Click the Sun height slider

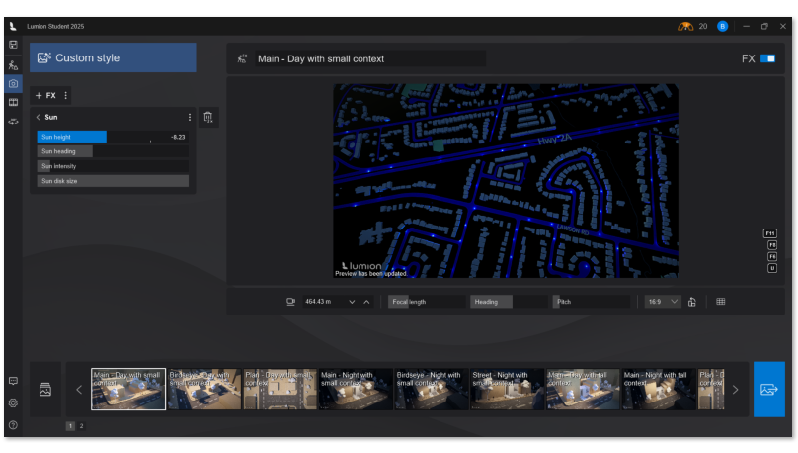(112, 137)
